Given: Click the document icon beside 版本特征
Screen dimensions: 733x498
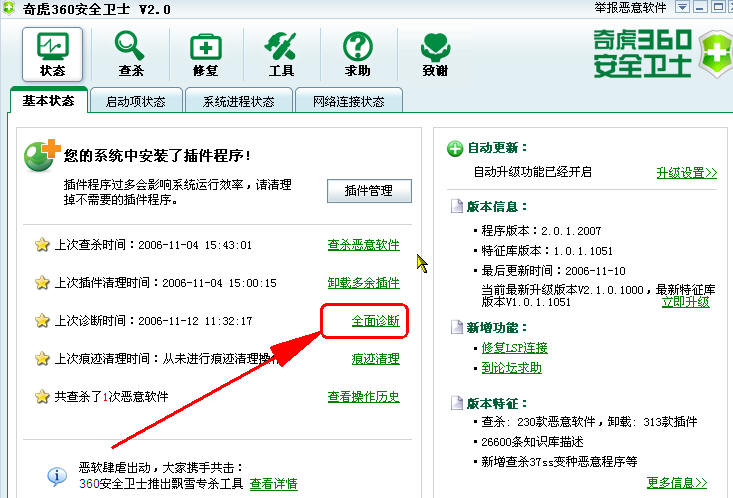Looking at the screenshot, I should (x=456, y=403).
